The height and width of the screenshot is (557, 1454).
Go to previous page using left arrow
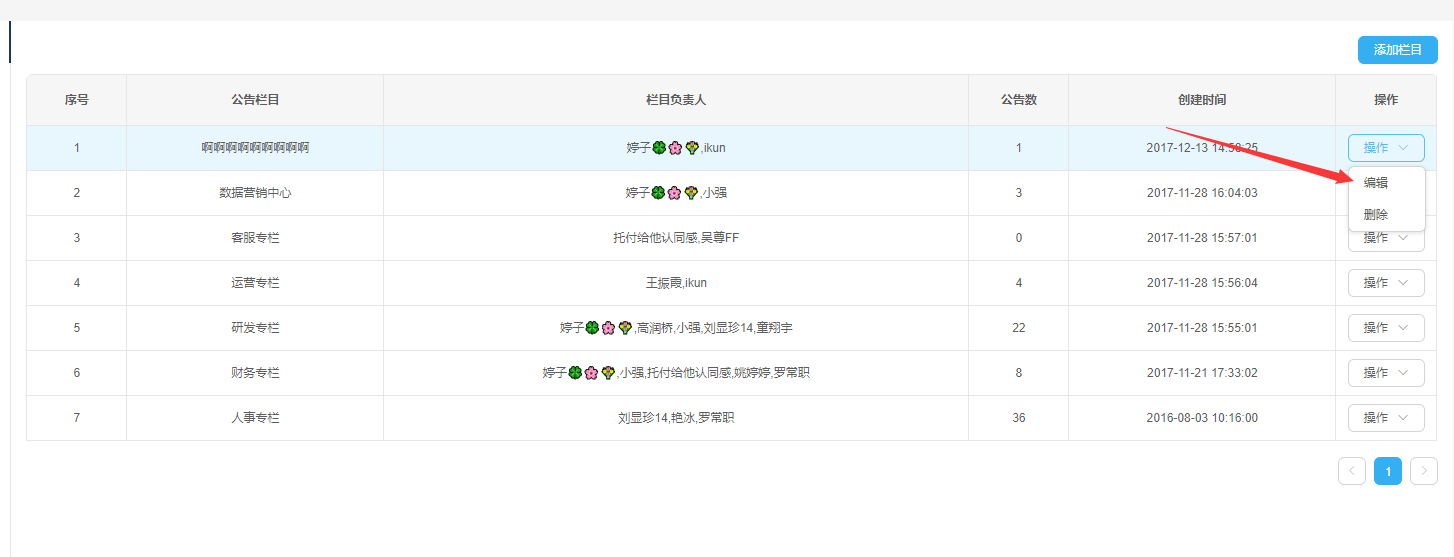tap(1352, 471)
